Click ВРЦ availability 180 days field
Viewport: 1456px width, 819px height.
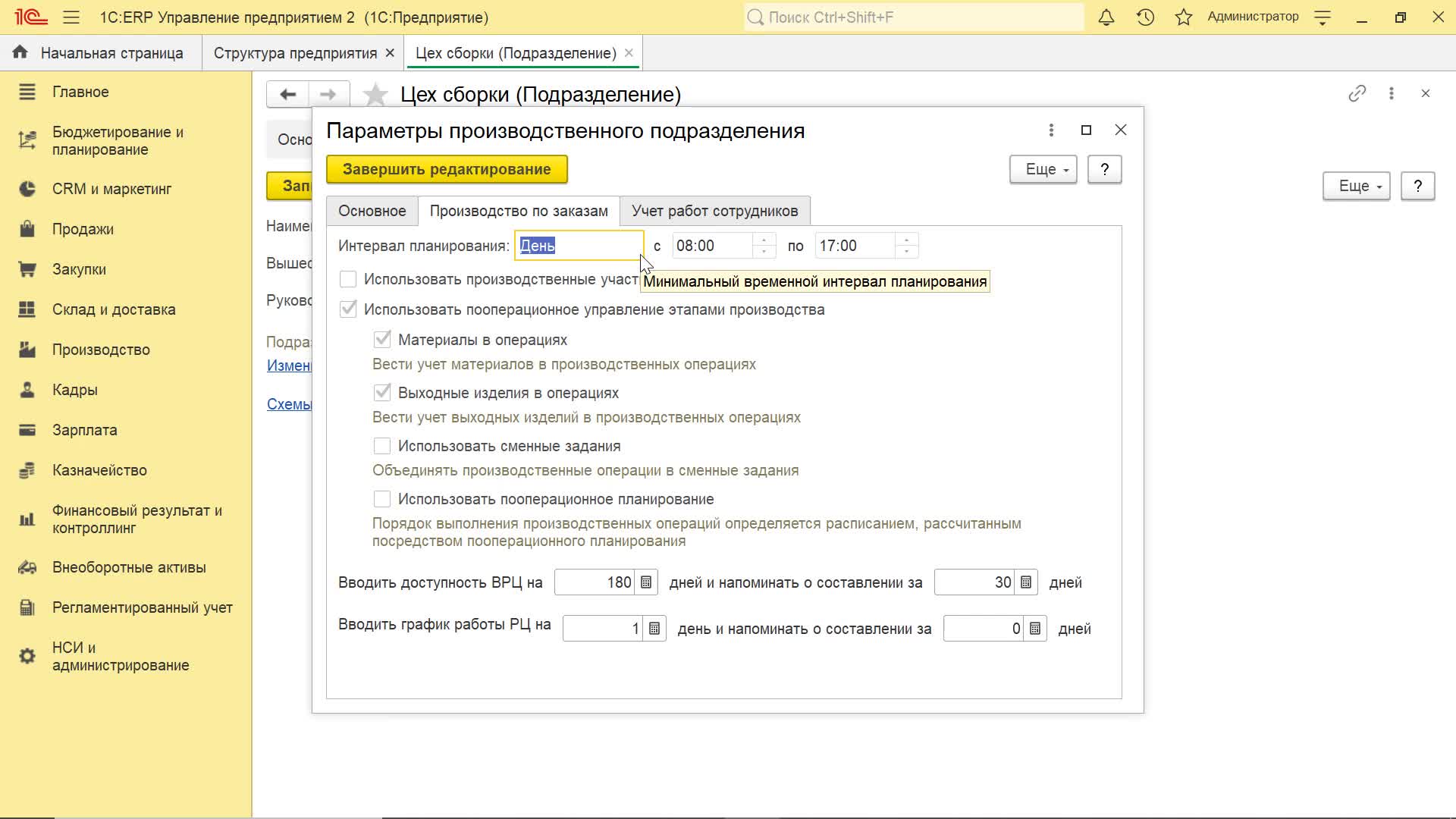[x=596, y=582]
